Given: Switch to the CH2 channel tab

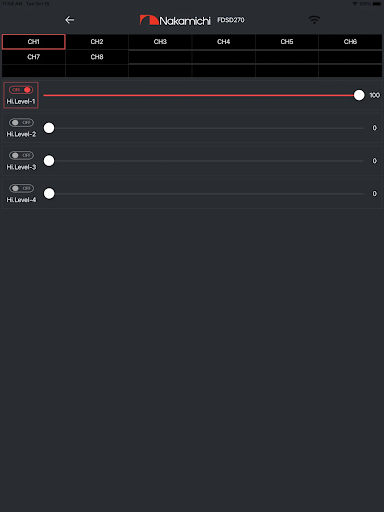Looking at the screenshot, I should point(97,42).
